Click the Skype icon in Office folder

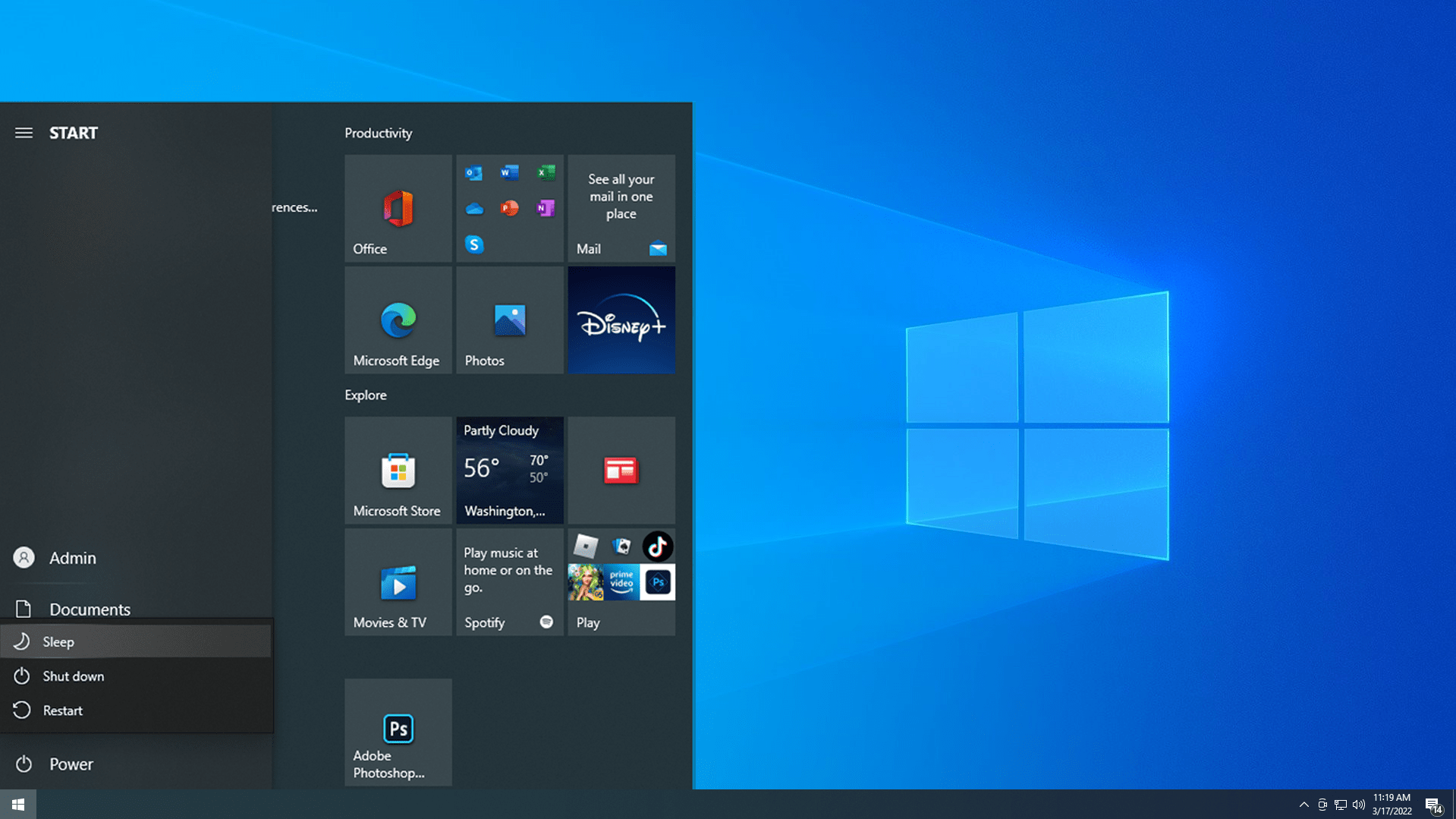point(474,244)
